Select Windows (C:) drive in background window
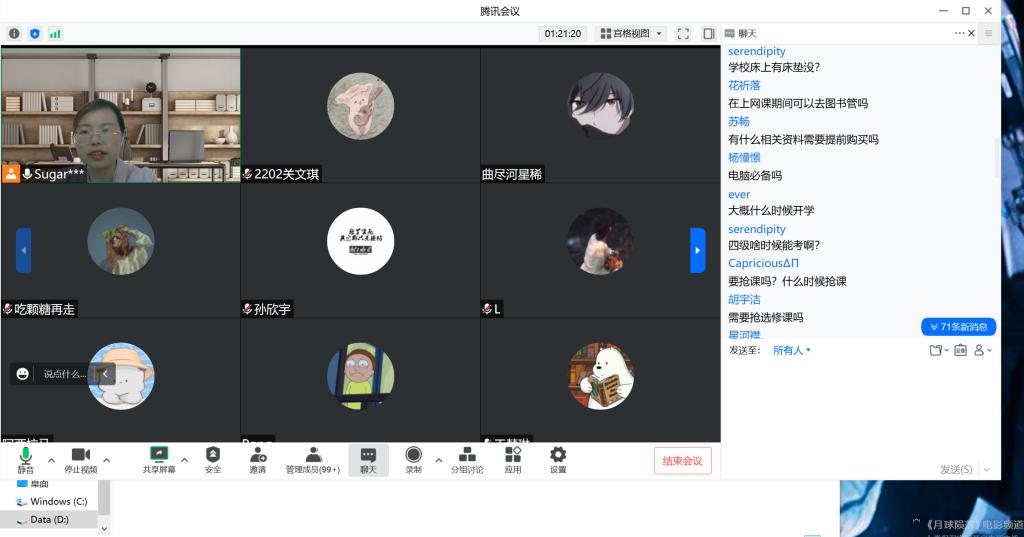The width and height of the screenshot is (1024, 537). [52, 501]
